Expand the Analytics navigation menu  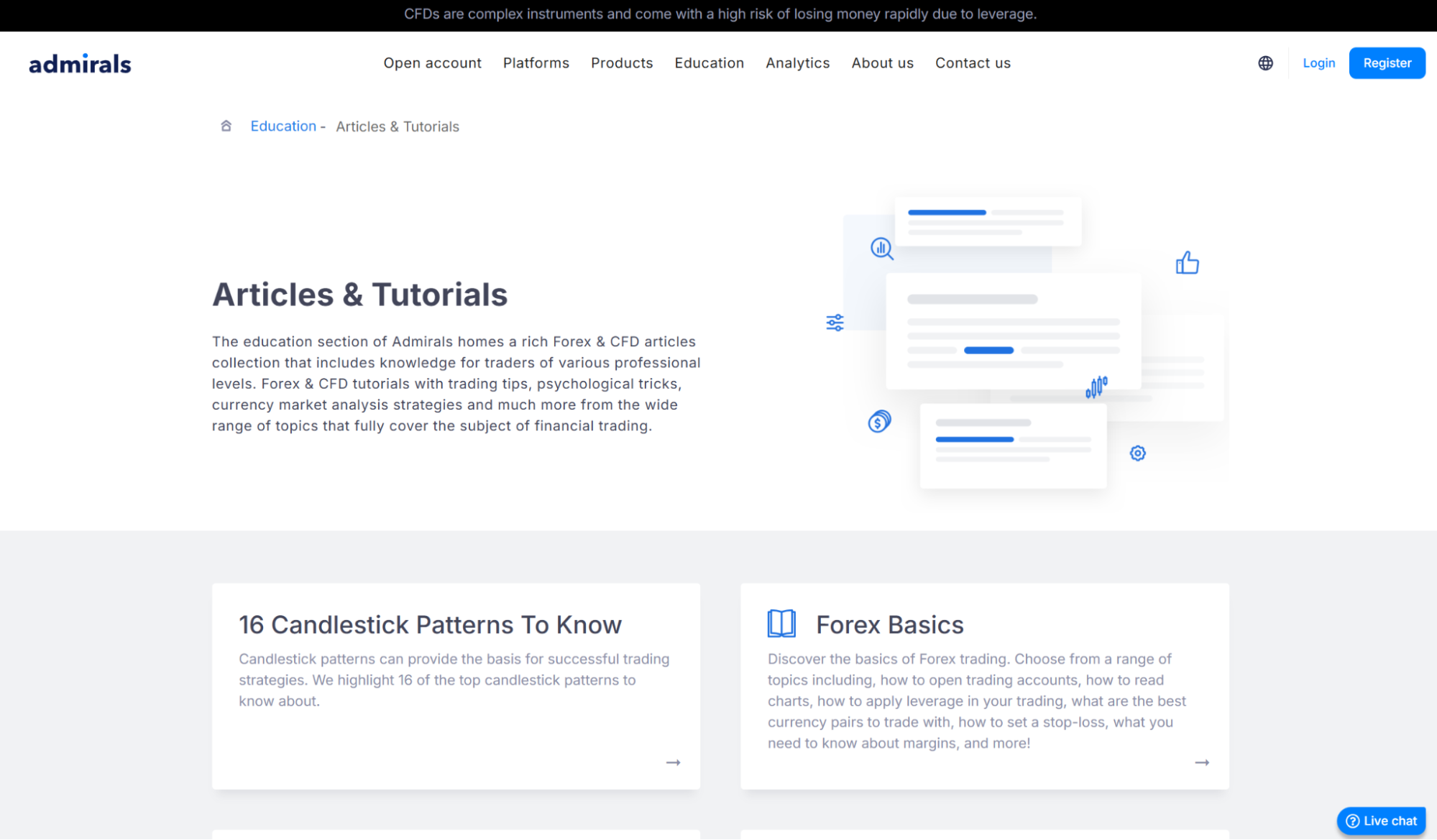click(x=797, y=63)
